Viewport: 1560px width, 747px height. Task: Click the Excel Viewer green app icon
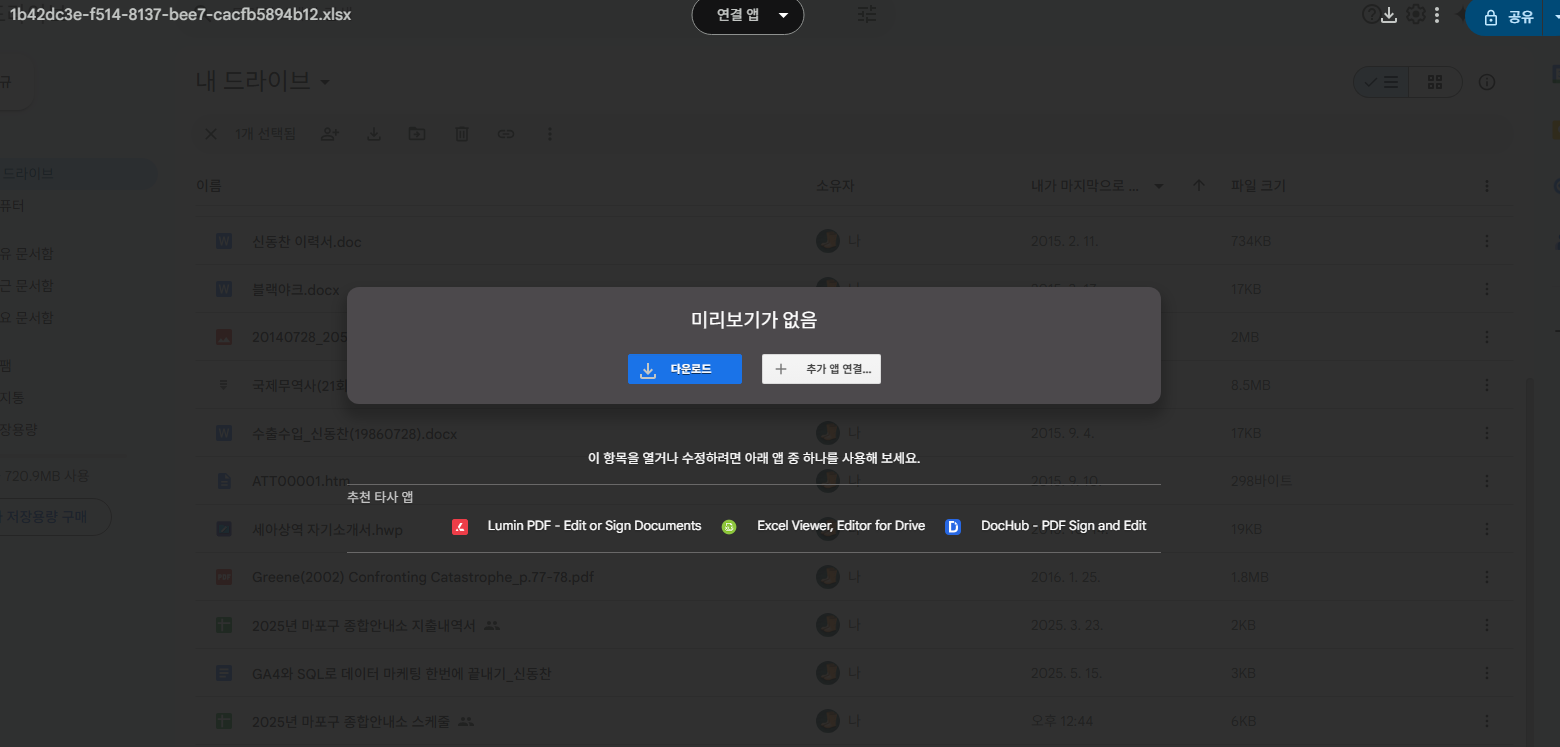(729, 527)
